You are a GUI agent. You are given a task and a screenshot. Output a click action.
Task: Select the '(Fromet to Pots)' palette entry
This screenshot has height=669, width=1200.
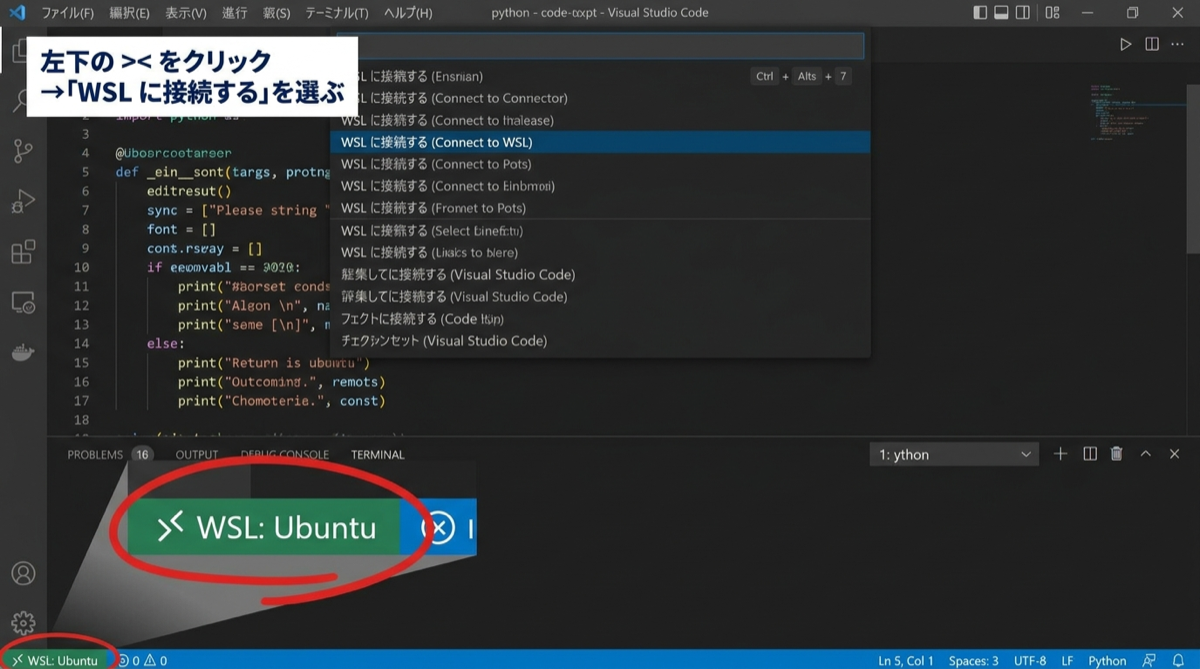[x=600, y=208]
